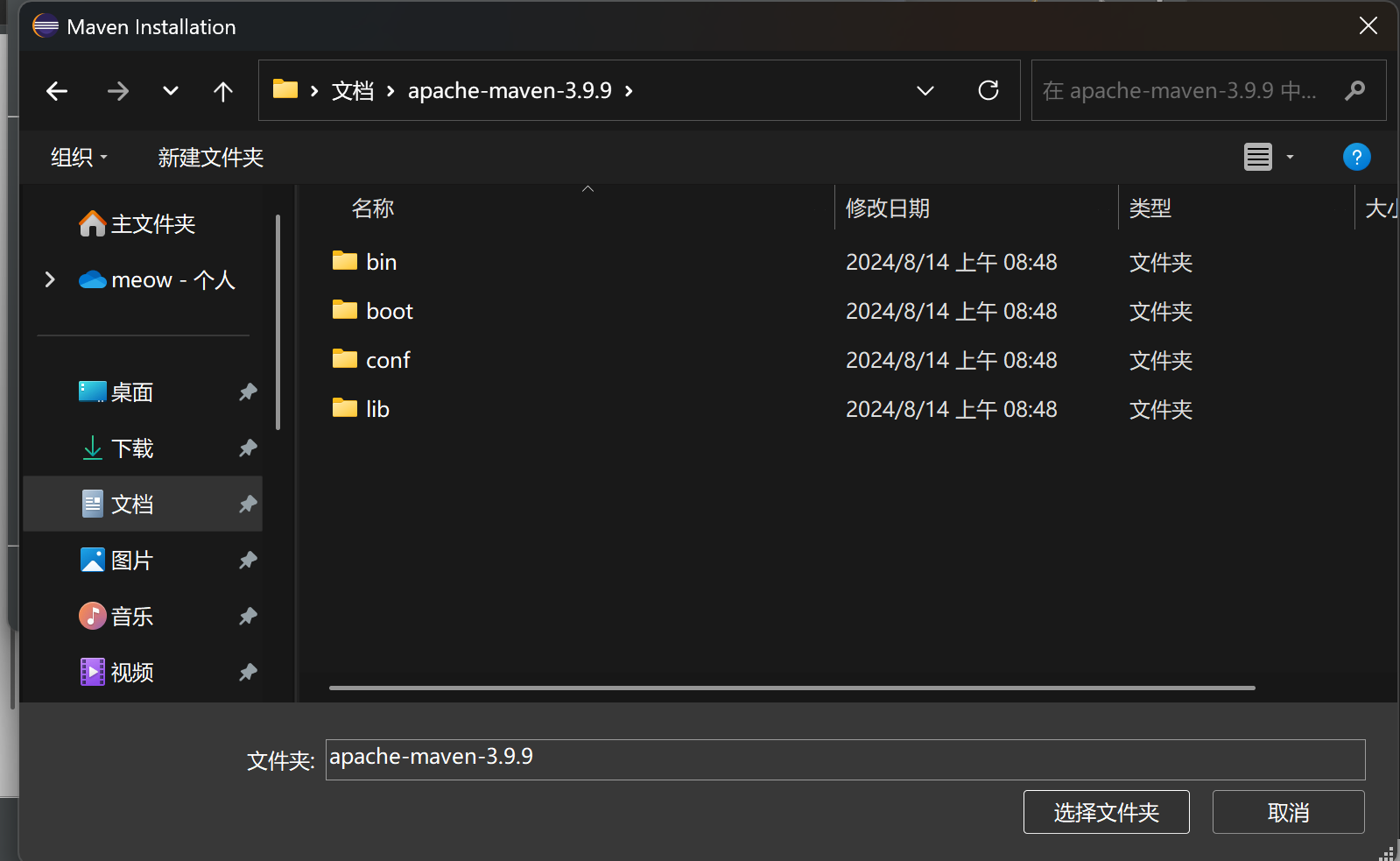Go back to previous folder
The image size is (1400, 861).
(57, 91)
